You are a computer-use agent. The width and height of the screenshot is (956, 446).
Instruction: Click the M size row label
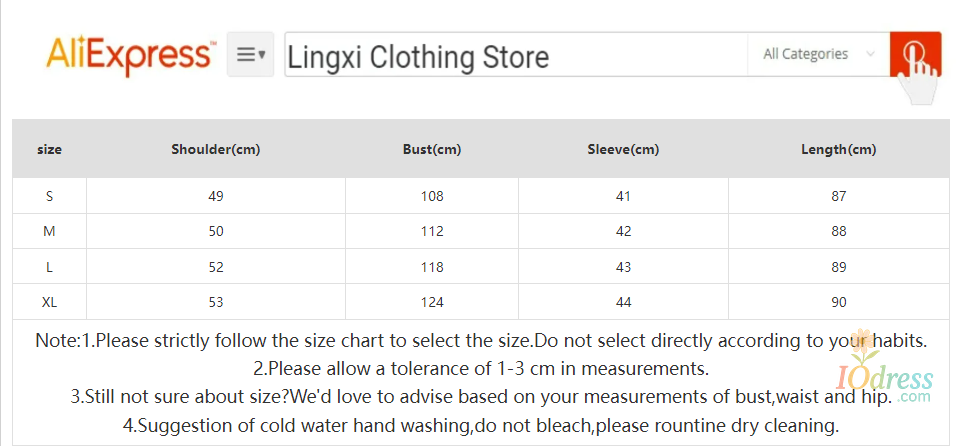(x=49, y=231)
